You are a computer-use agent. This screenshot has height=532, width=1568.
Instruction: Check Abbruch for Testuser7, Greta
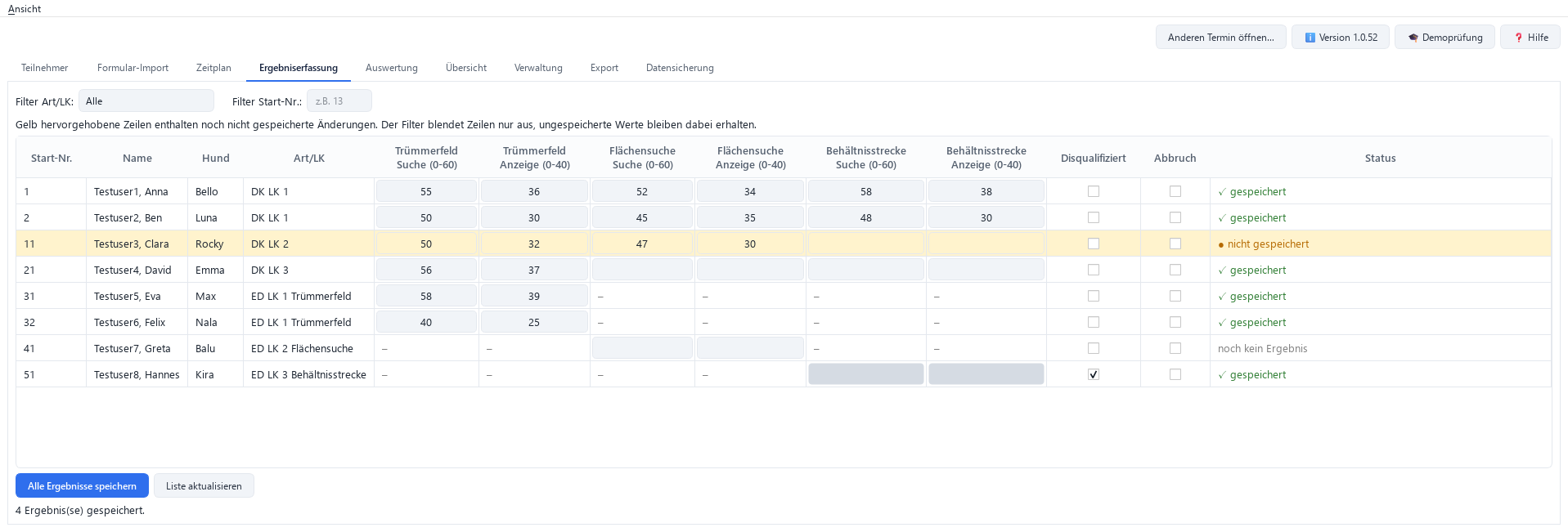coord(1175,348)
